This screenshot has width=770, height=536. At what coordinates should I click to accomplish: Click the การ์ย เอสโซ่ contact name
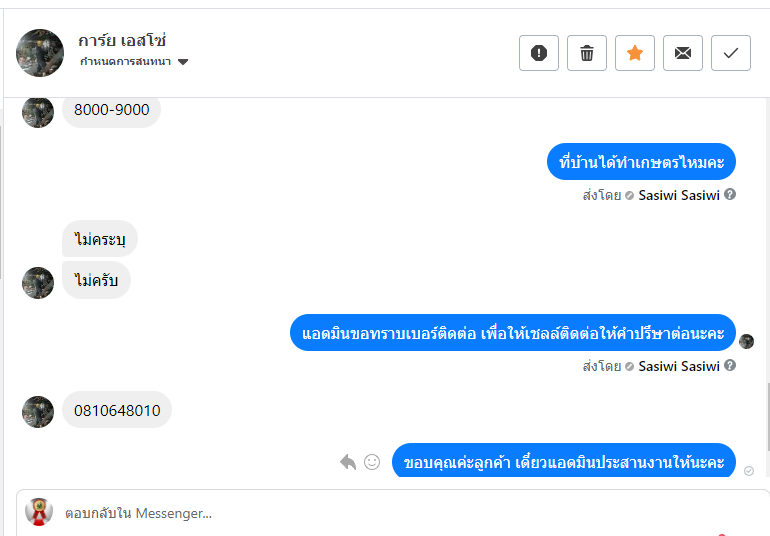click(122, 40)
